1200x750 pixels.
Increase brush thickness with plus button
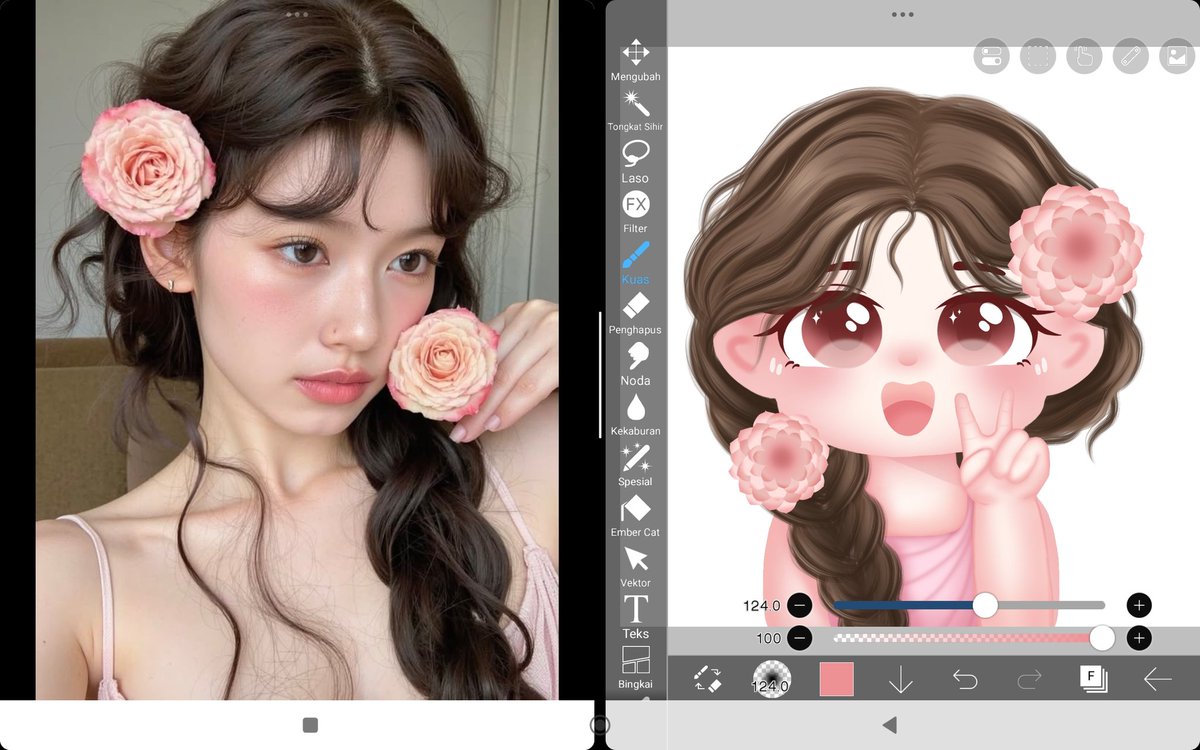click(x=1139, y=605)
